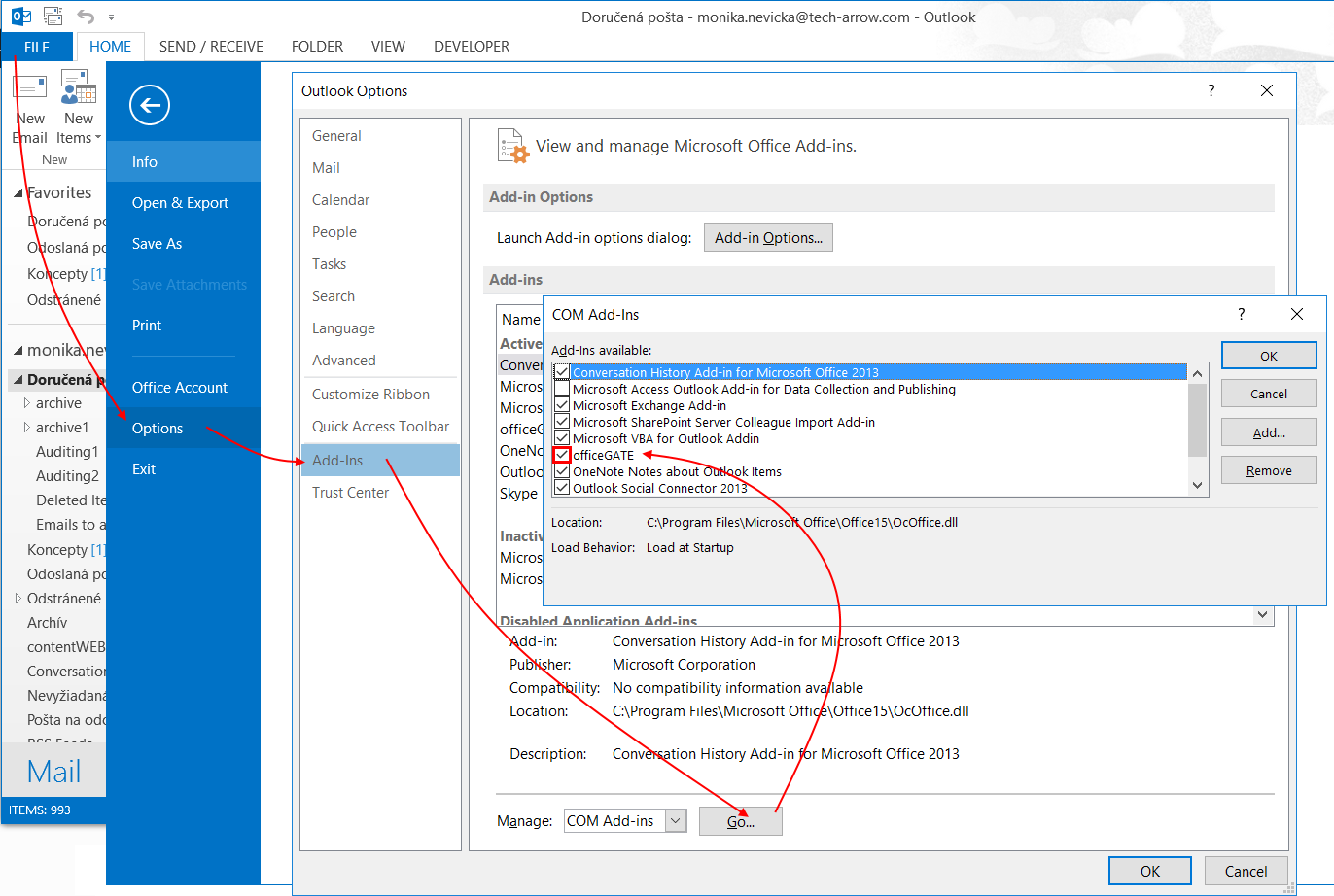Image resolution: width=1334 pixels, height=896 pixels.
Task: Uncheck Microsoft Exchange Add-in
Action: (562, 405)
